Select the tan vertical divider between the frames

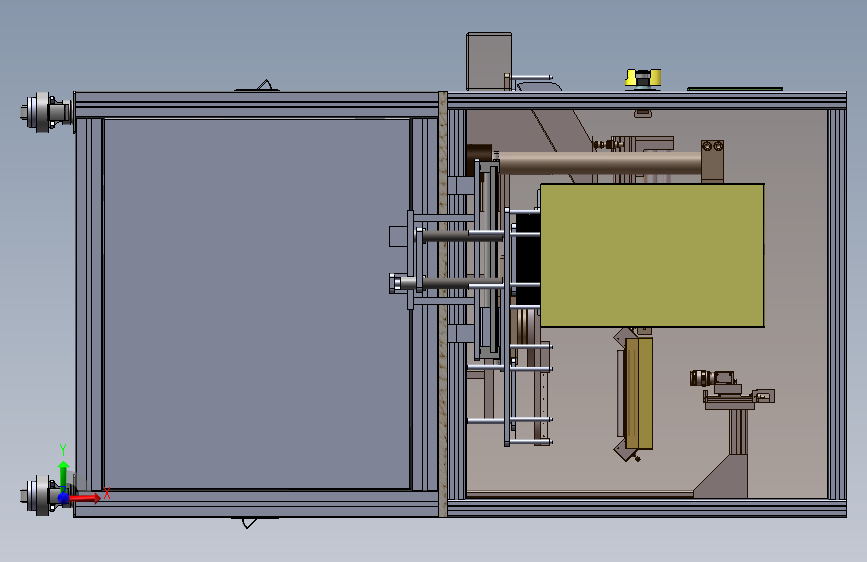(x=442, y=304)
